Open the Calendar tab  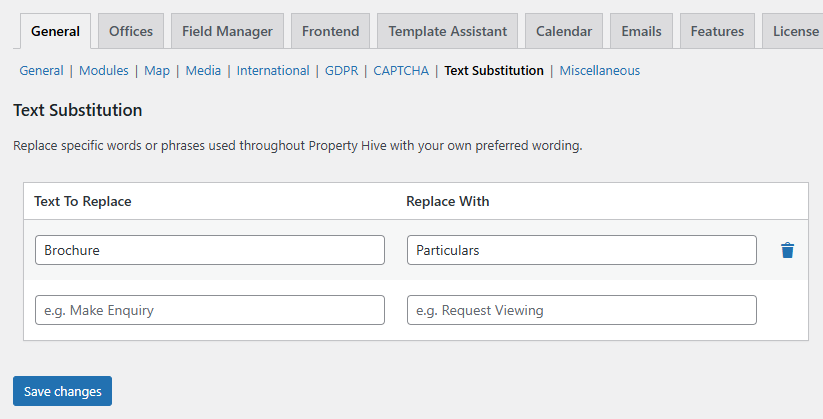pos(564,31)
